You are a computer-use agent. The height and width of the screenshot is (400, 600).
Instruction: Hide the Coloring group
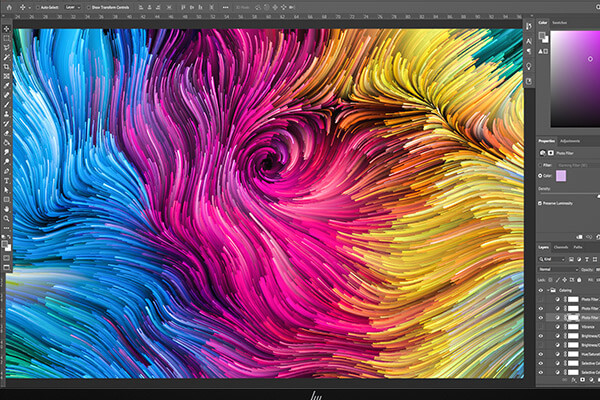click(x=541, y=290)
